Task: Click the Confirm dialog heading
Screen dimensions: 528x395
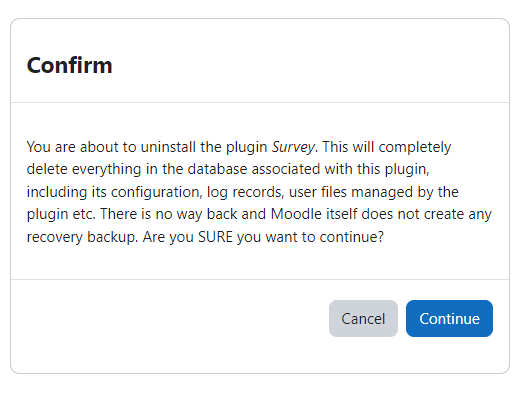Action: 69,65
